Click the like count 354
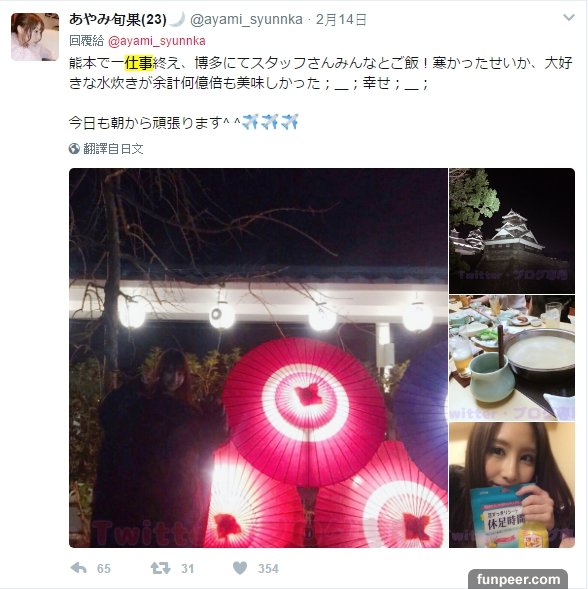Screen dimensions: 588x589 pyautogui.click(x=268, y=568)
